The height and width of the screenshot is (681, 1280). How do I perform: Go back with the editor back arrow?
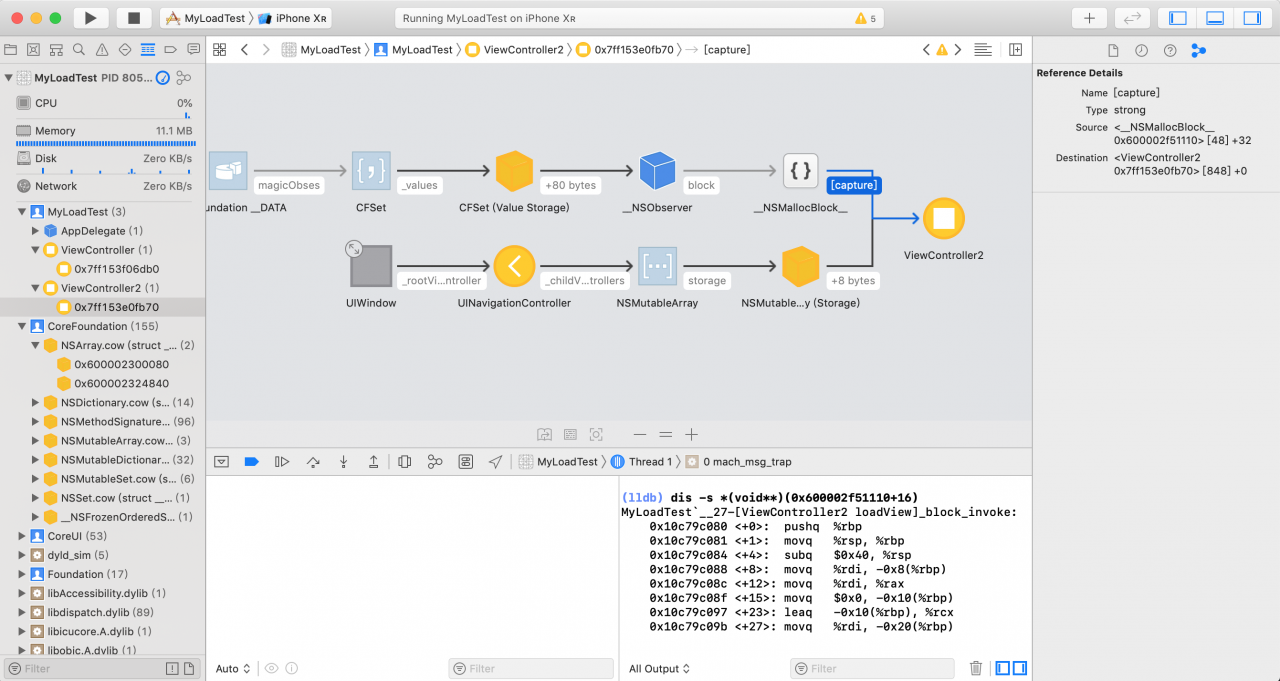click(x=244, y=49)
